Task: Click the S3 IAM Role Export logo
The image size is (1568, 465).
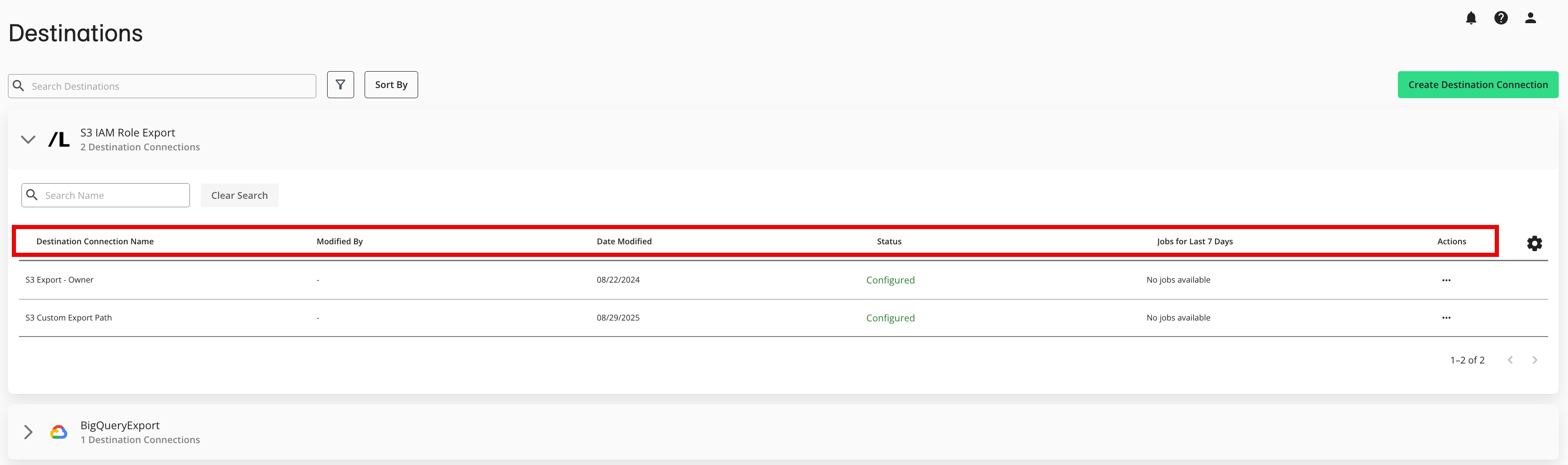Action: coord(59,139)
